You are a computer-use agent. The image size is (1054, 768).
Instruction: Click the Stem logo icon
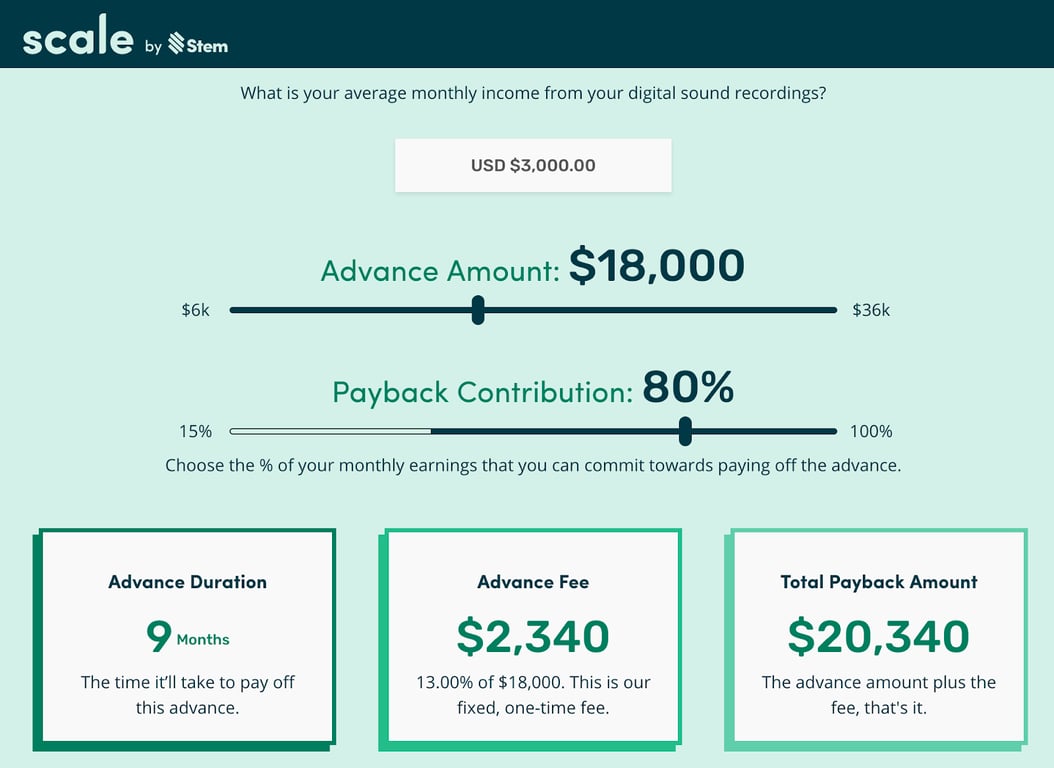[x=177, y=44]
